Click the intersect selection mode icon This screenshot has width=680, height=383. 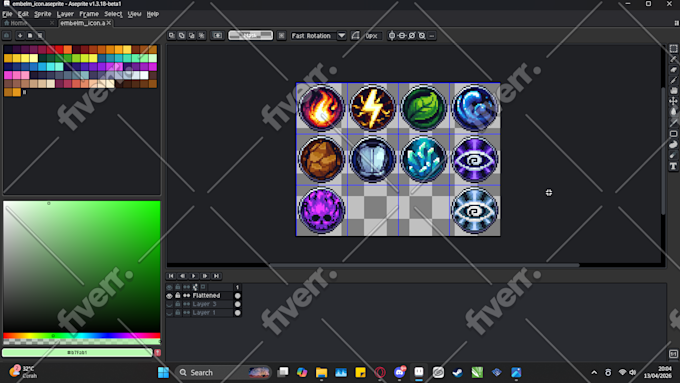[202, 36]
